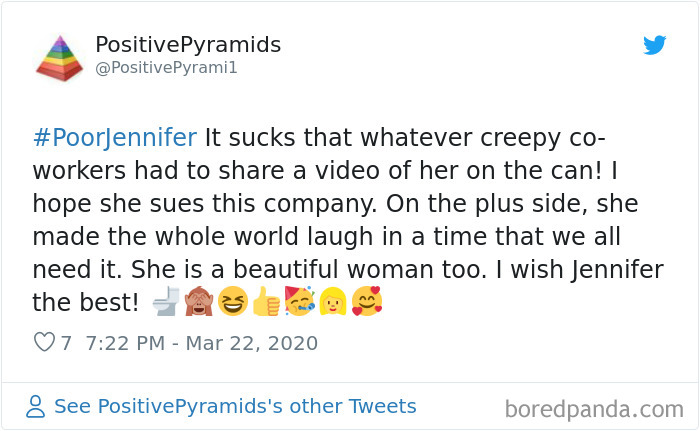This screenshot has width=700, height=431.
Task: Click the Twitter bird logo
Action: click(654, 45)
